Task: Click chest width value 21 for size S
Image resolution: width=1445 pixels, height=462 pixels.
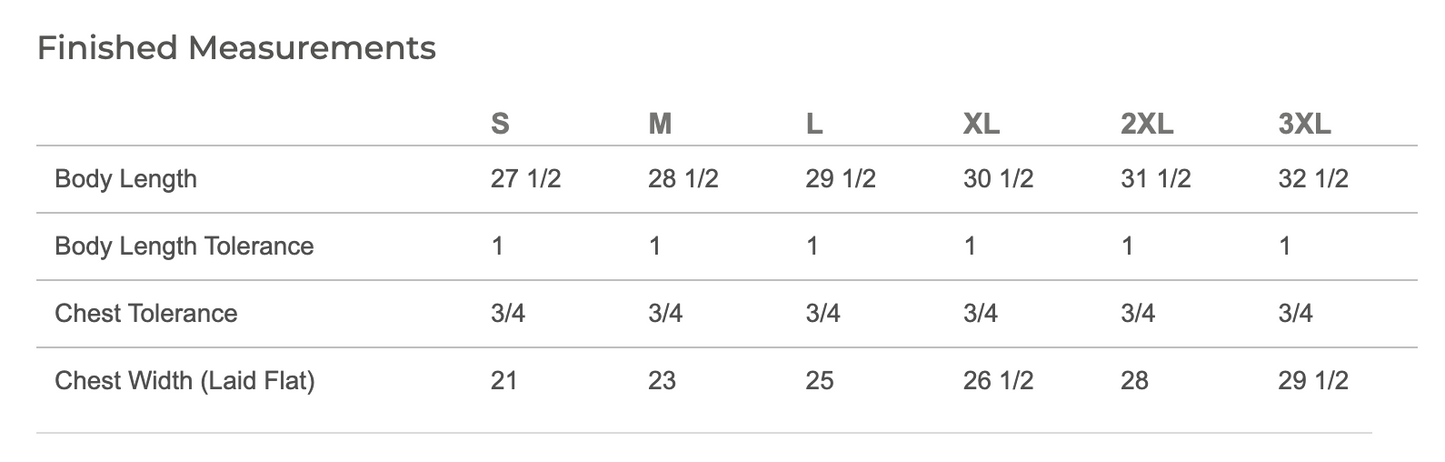Action: point(504,381)
